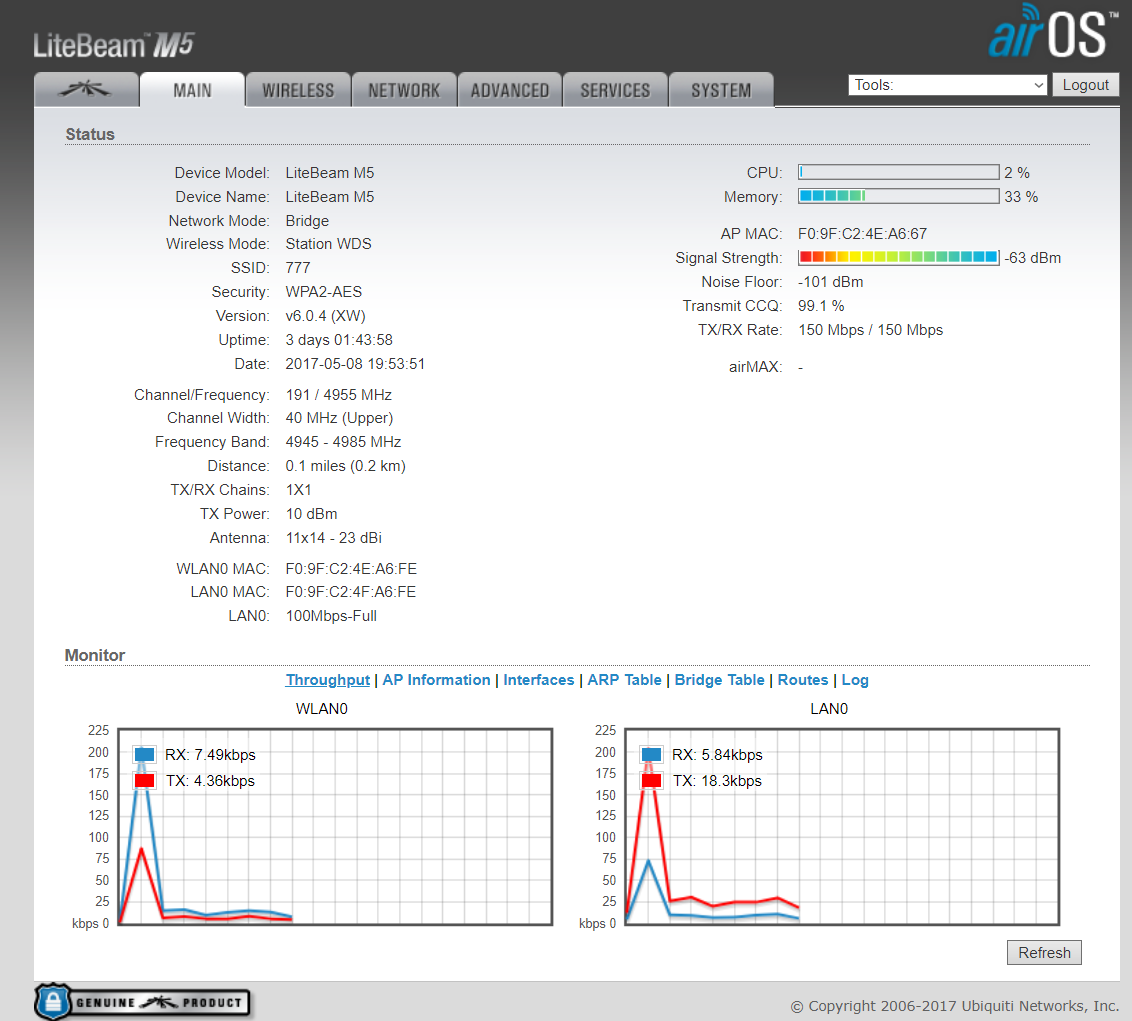Image resolution: width=1132 pixels, height=1021 pixels.
Task: Click the LAN0 throughput graph
Action: coord(842,827)
